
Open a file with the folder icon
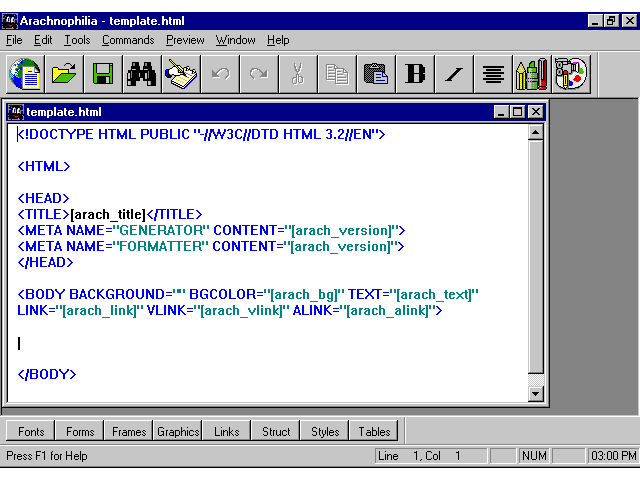pos(64,73)
